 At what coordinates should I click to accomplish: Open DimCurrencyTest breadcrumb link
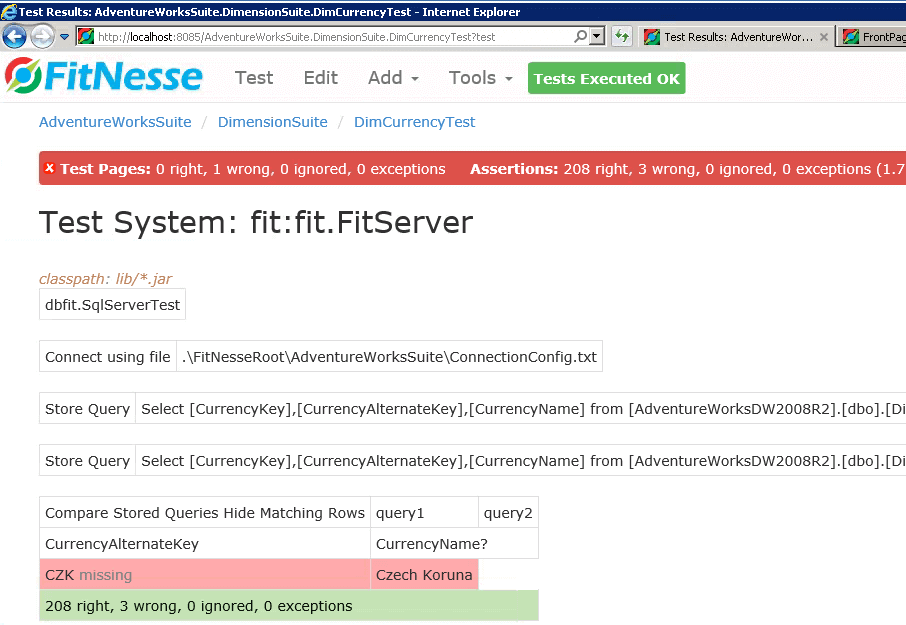pyautogui.click(x=414, y=122)
